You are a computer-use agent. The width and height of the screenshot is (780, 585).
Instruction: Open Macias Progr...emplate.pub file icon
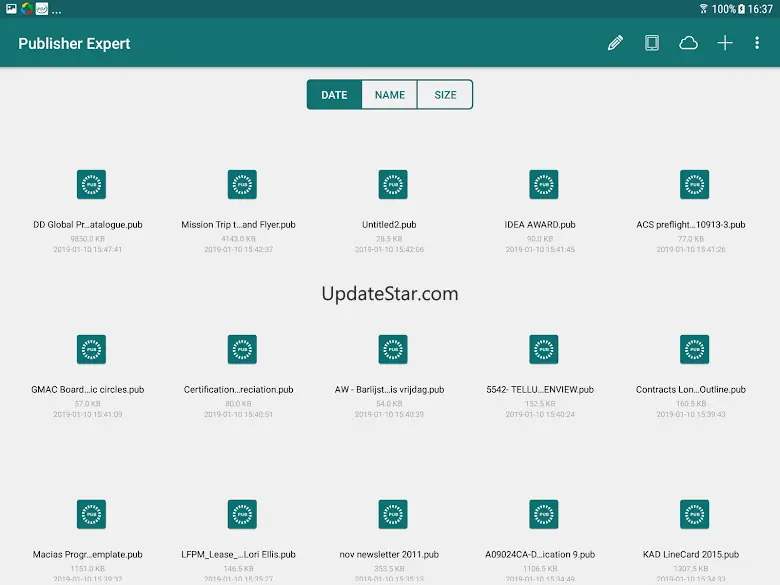pos(92,514)
